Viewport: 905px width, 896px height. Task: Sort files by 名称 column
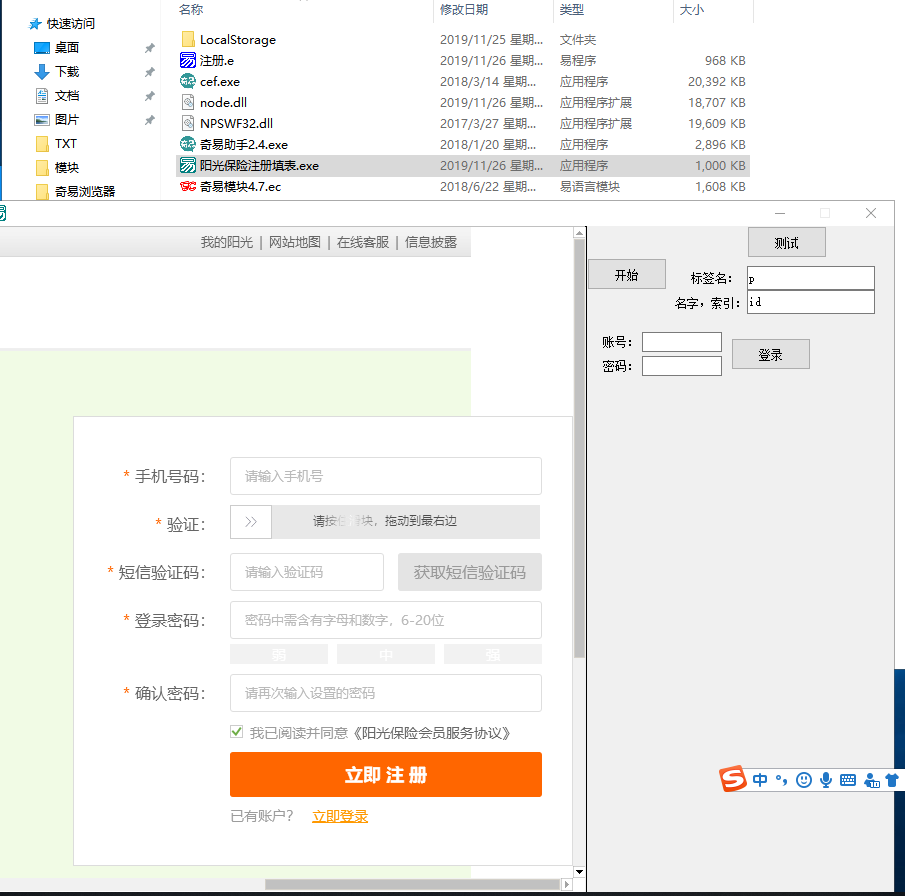[x=191, y=10]
